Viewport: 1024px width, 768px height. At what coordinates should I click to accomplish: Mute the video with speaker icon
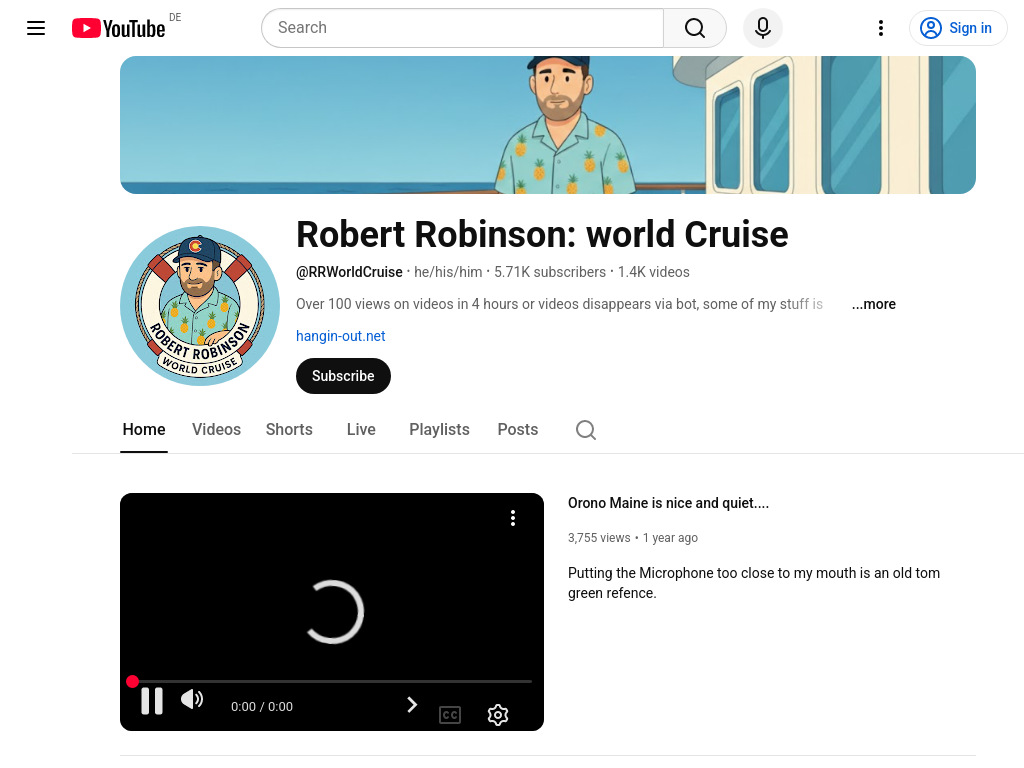192,699
